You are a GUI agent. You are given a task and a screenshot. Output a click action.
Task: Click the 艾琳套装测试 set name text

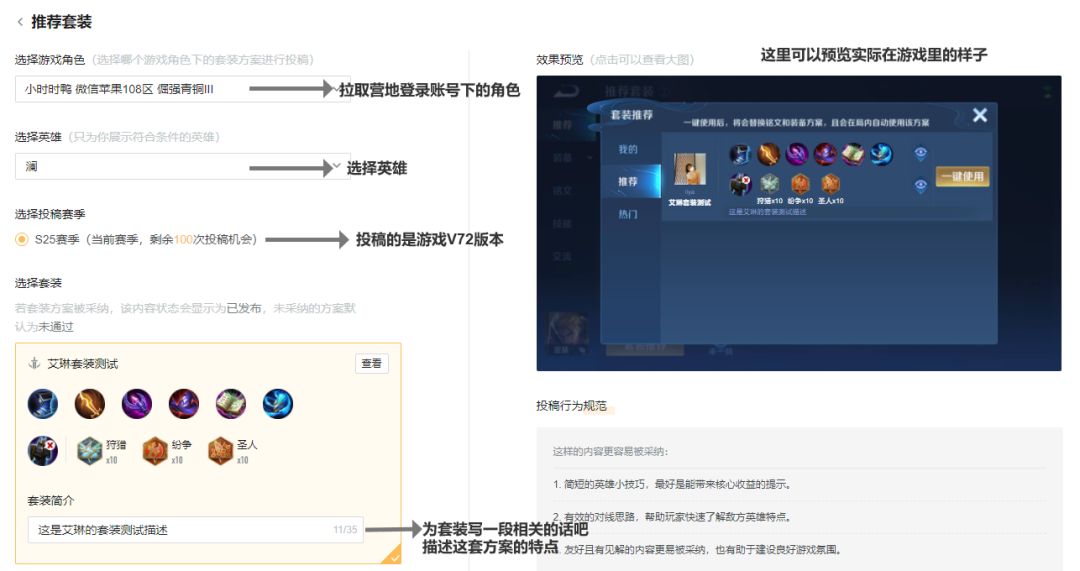(x=83, y=364)
